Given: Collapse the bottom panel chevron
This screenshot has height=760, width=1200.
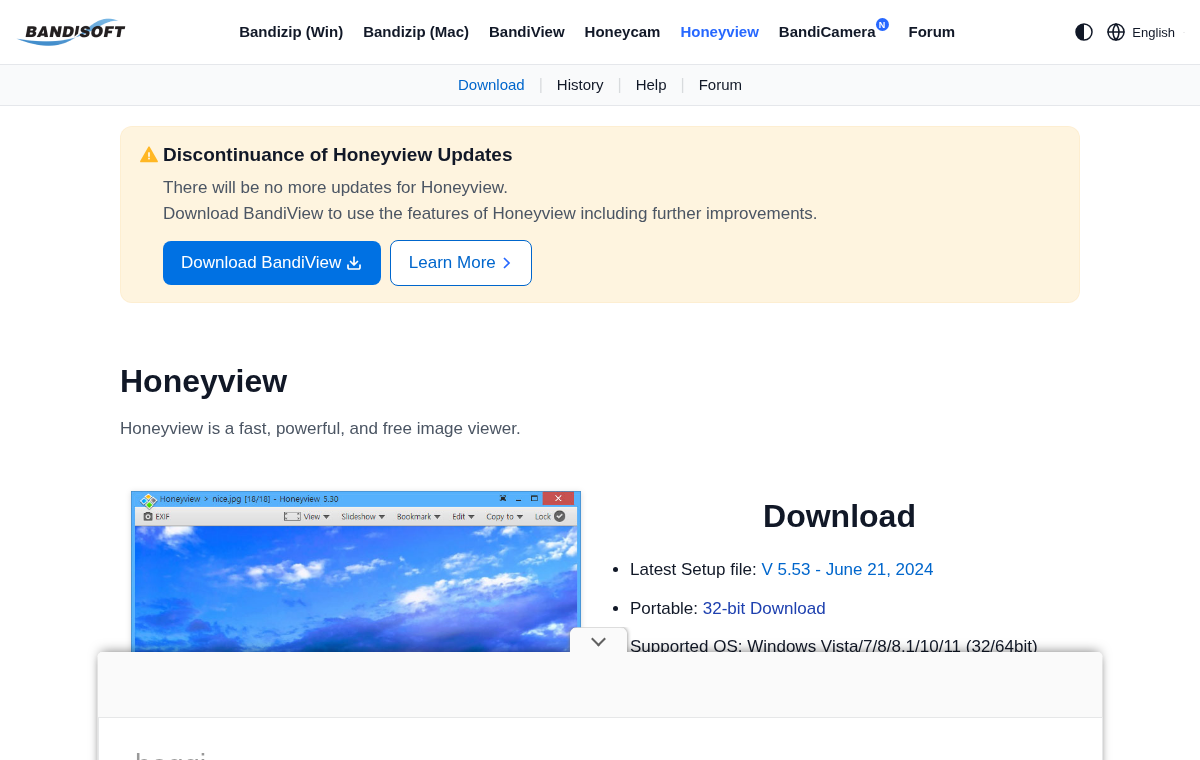Looking at the screenshot, I should point(599,641).
